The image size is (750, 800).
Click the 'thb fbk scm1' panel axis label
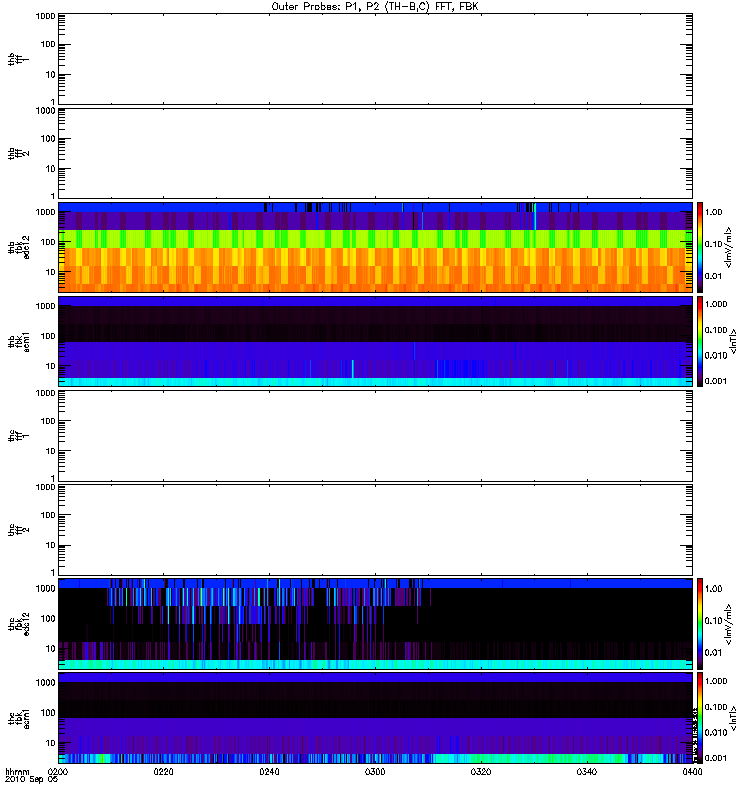pyautogui.click(x=19, y=341)
